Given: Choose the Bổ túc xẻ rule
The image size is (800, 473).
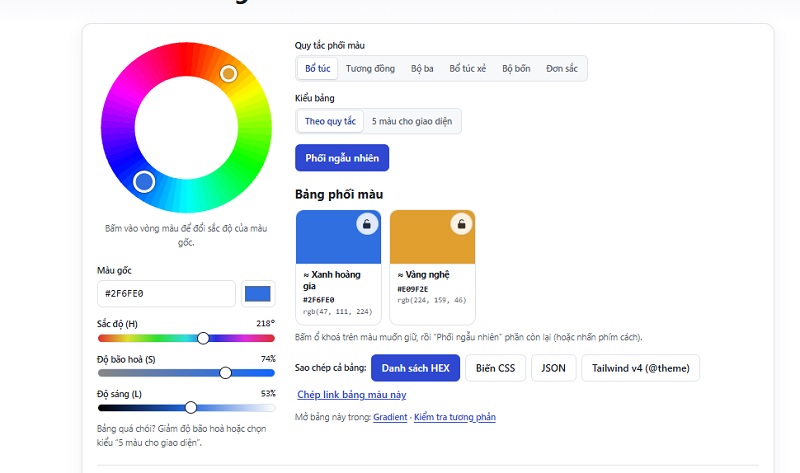Looking at the screenshot, I should [x=467, y=68].
